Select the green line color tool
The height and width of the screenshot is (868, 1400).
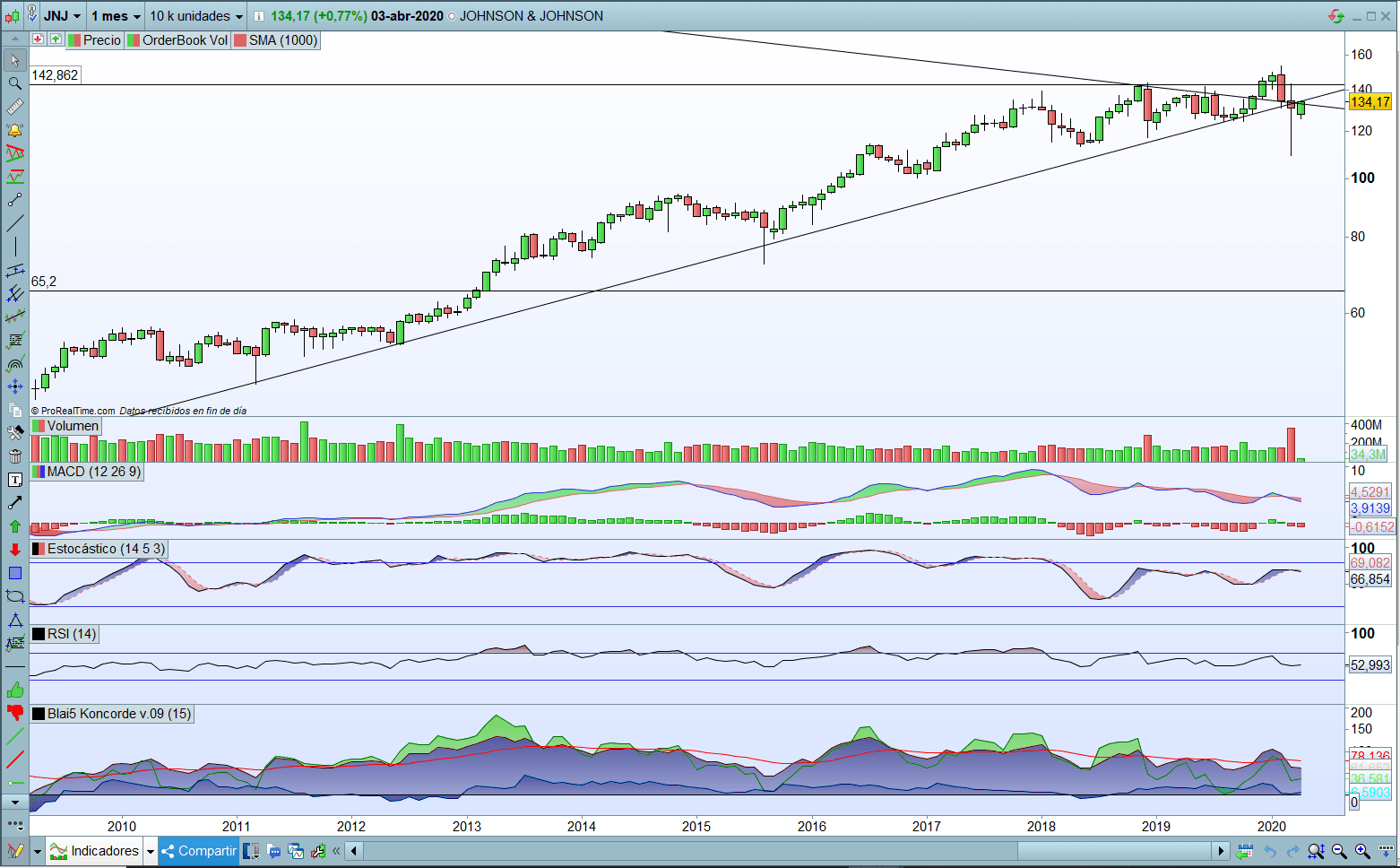pos(14,736)
